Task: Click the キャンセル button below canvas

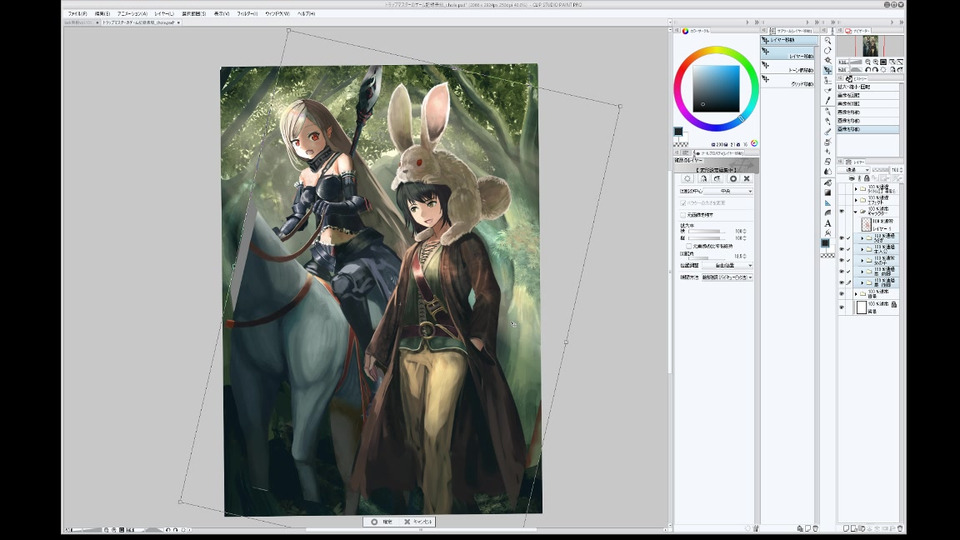Action: (x=418, y=522)
